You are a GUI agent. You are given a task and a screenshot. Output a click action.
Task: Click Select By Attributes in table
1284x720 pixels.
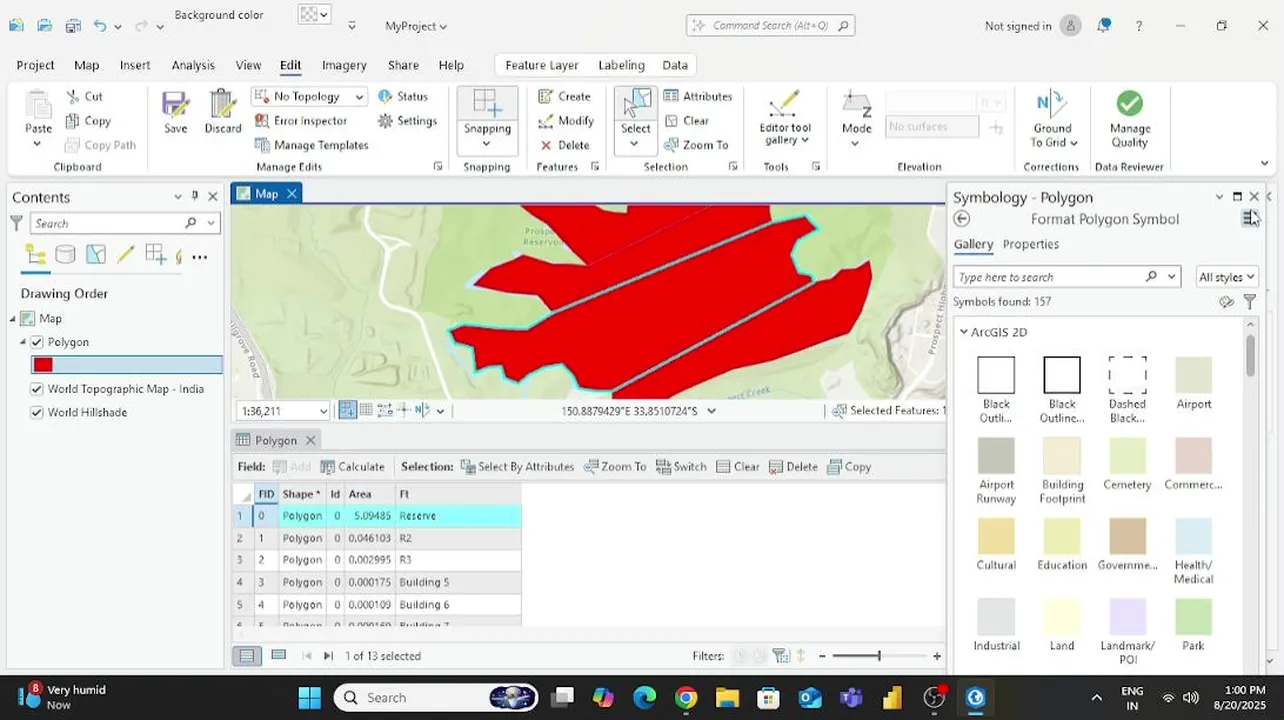pyautogui.click(x=517, y=467)
